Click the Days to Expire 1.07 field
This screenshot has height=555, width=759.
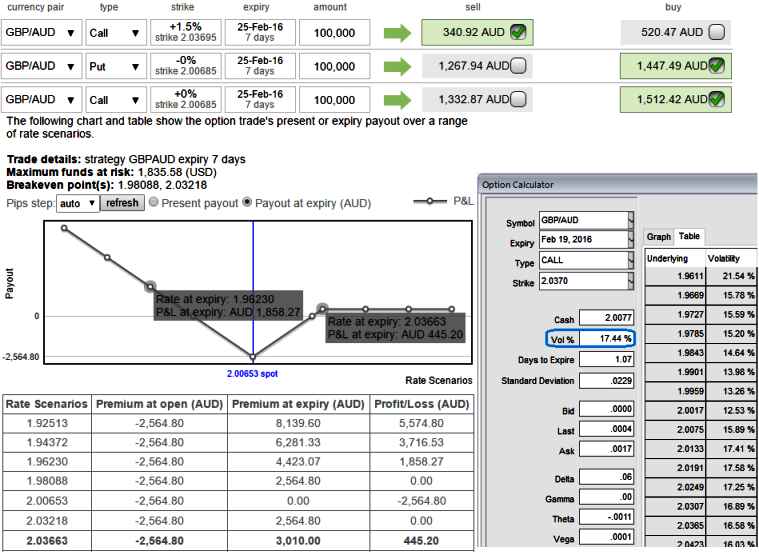point(607,360)
